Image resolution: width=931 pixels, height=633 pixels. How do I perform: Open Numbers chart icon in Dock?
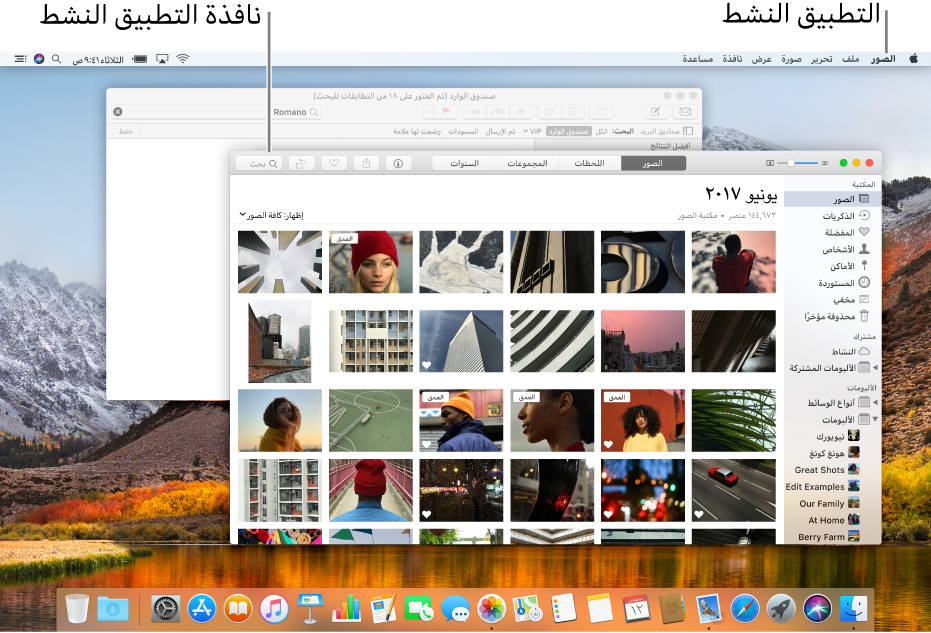[346, 609]
